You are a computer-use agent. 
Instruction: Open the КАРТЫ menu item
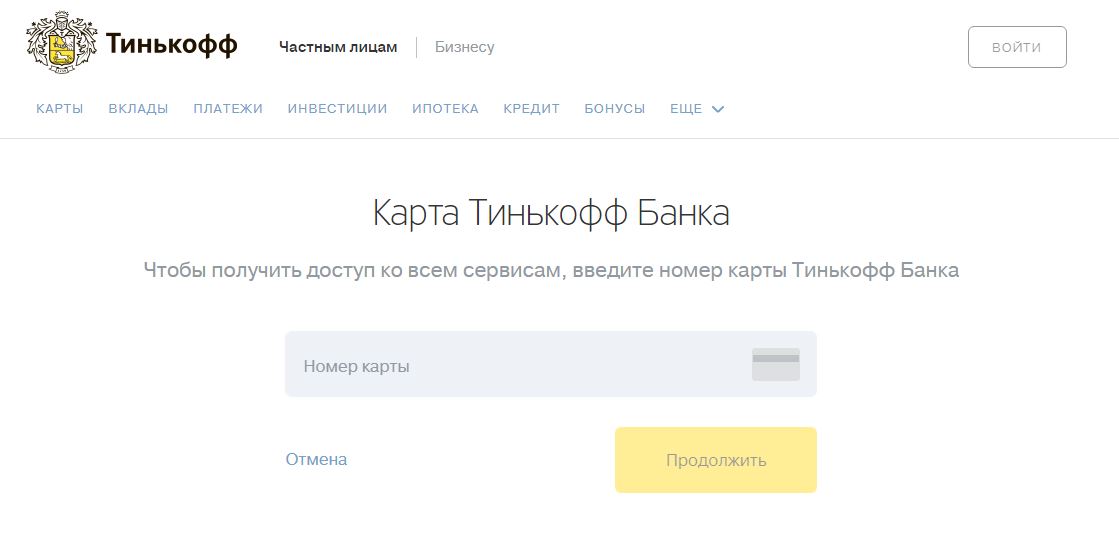[60, 109]
